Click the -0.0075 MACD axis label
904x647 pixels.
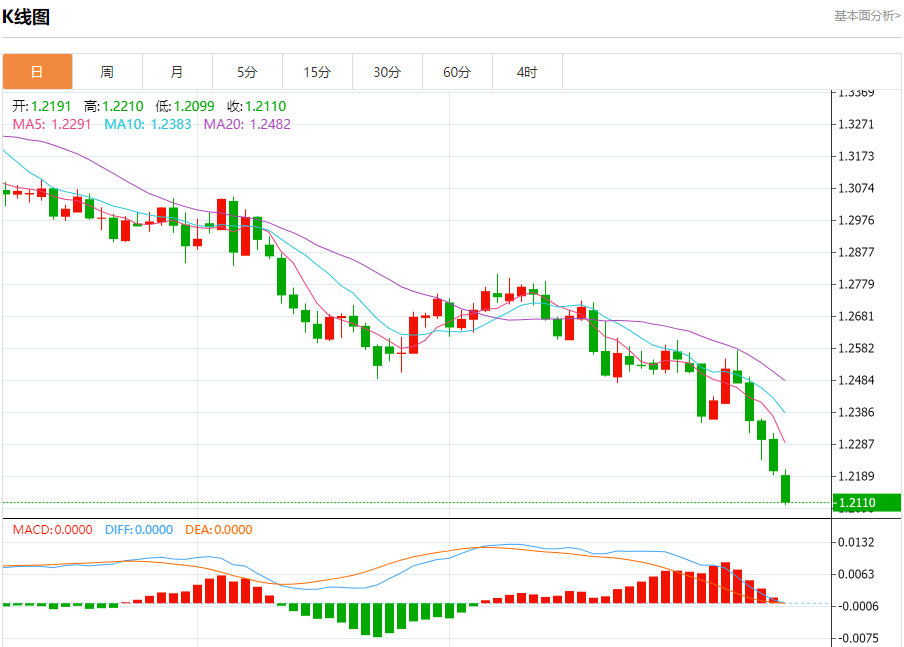(x=856, y=638)
